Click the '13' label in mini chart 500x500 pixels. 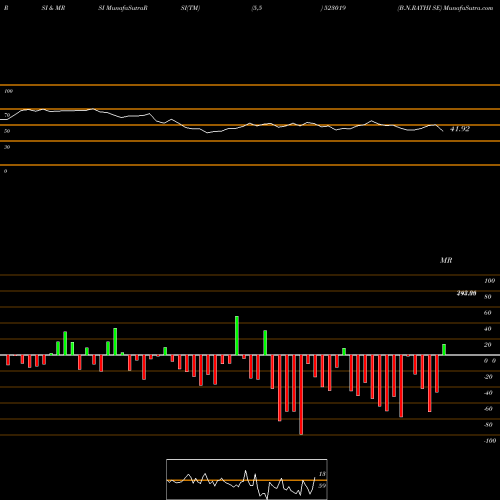tap(322, 474)
